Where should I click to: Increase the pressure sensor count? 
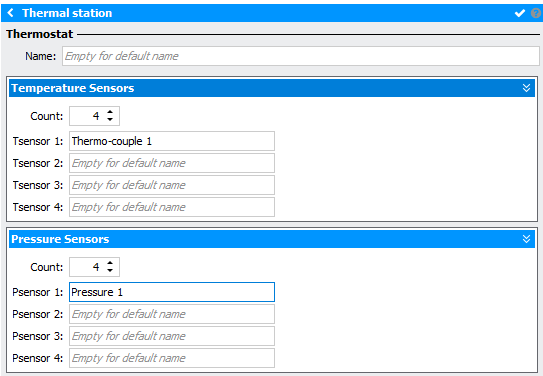coord(110,263)
